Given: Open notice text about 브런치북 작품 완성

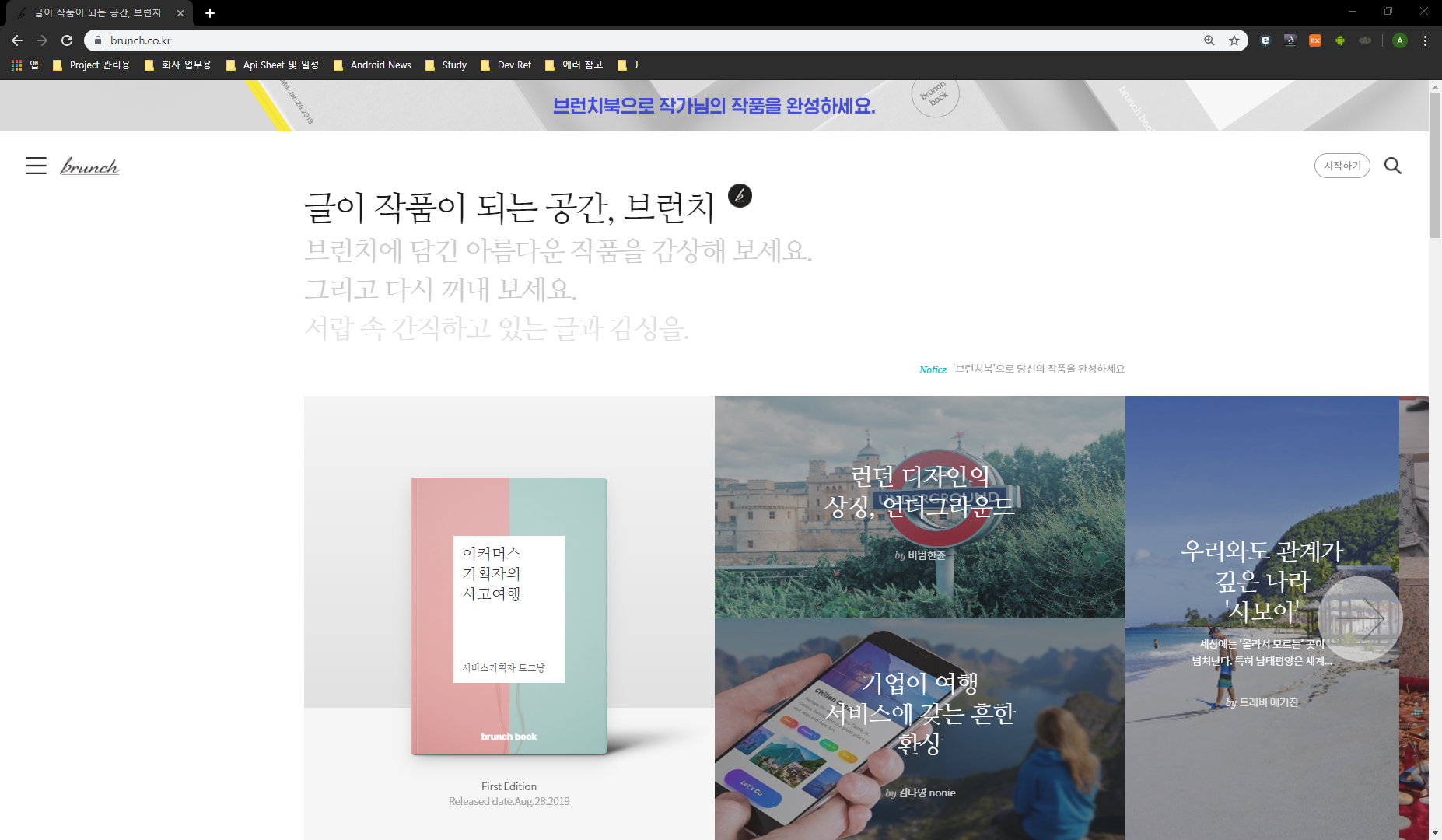Looking at the screenshot, I should pos(1038,369).
